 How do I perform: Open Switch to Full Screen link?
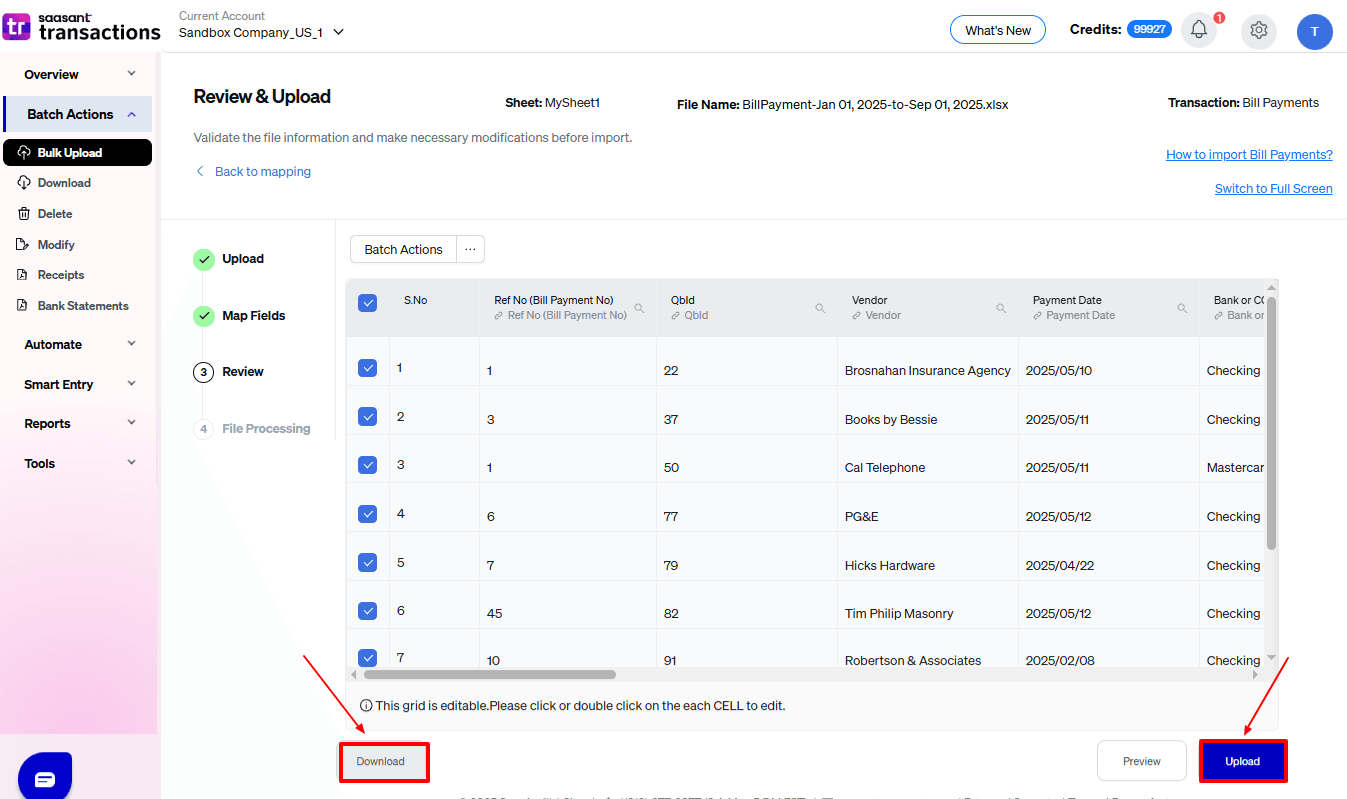(x=1273, y=188)
